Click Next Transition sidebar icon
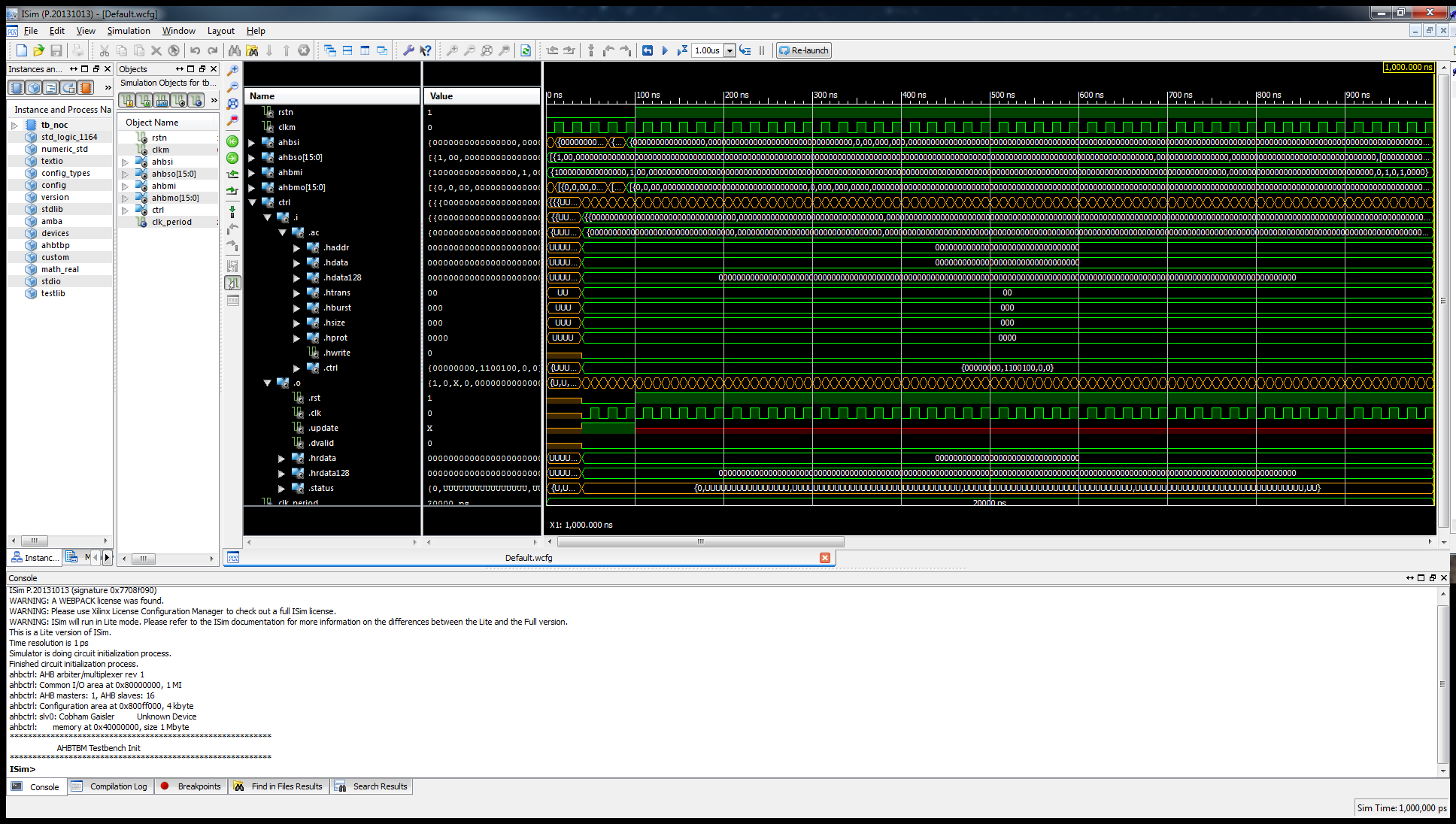Screen dimensions: 1456x824 [x=233, y=191]
